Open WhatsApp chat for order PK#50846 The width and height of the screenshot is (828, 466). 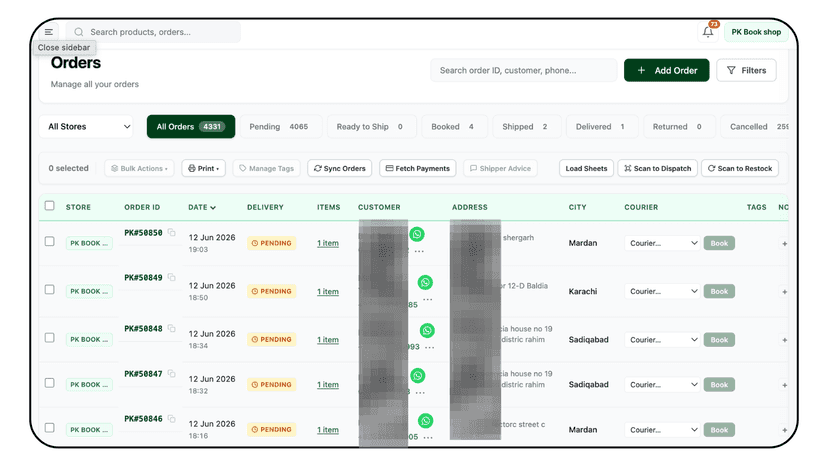(426, 421)
